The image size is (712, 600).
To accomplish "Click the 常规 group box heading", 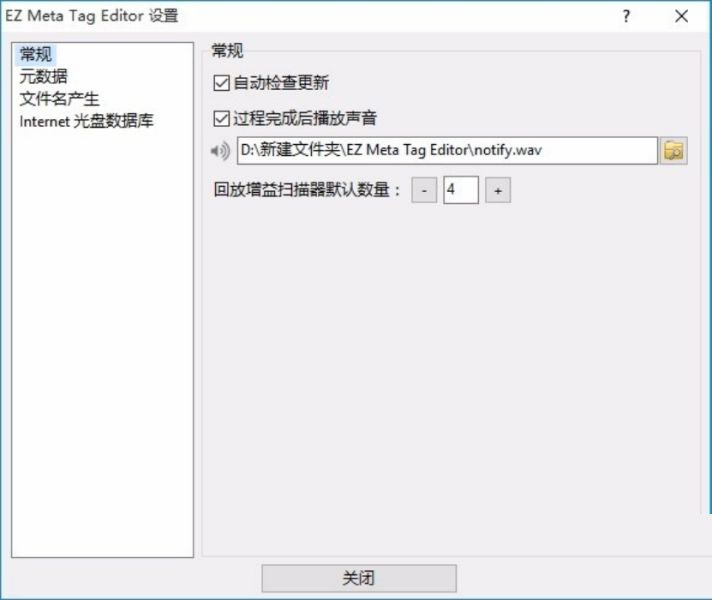I will tap(227, 50).
